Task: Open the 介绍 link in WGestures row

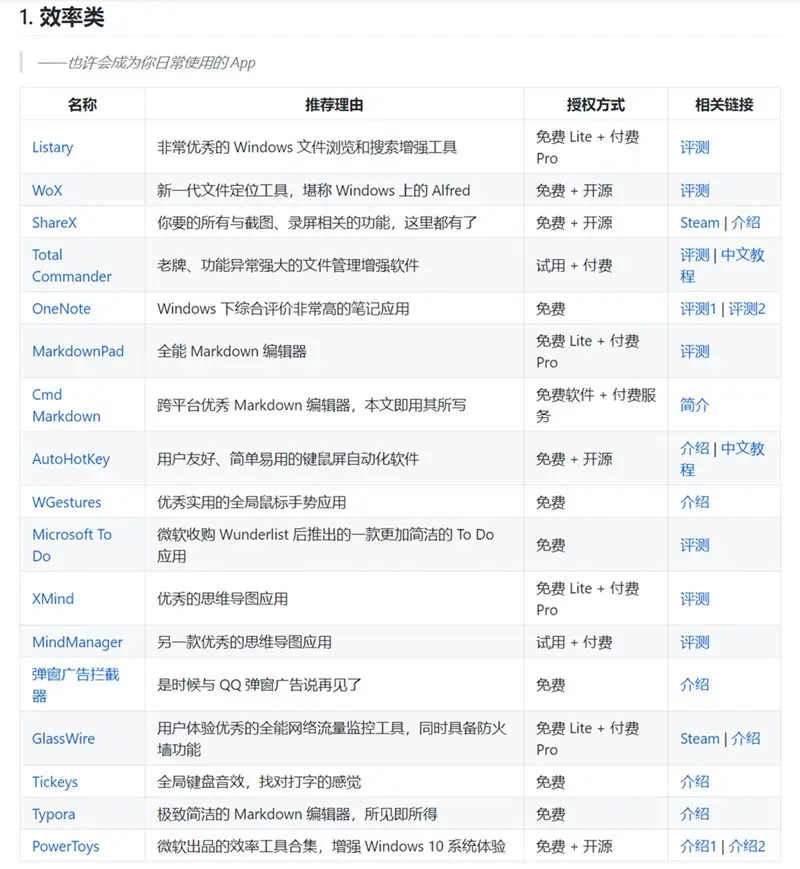Action: pyautogui.click(x=695, y=502)
